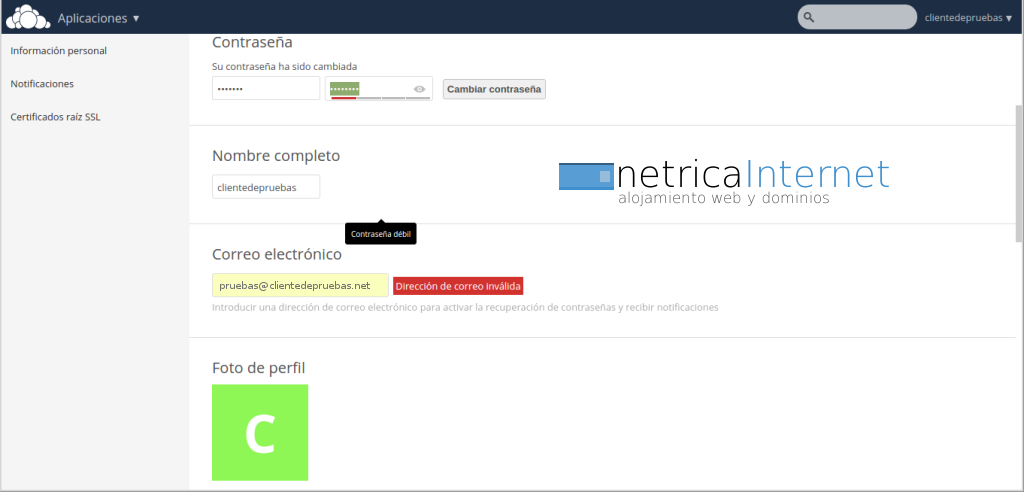Image resolution: width=1024 pixels, height=492 pixels.
Task: Click the current password field
Action: click(x=266, y=89)
